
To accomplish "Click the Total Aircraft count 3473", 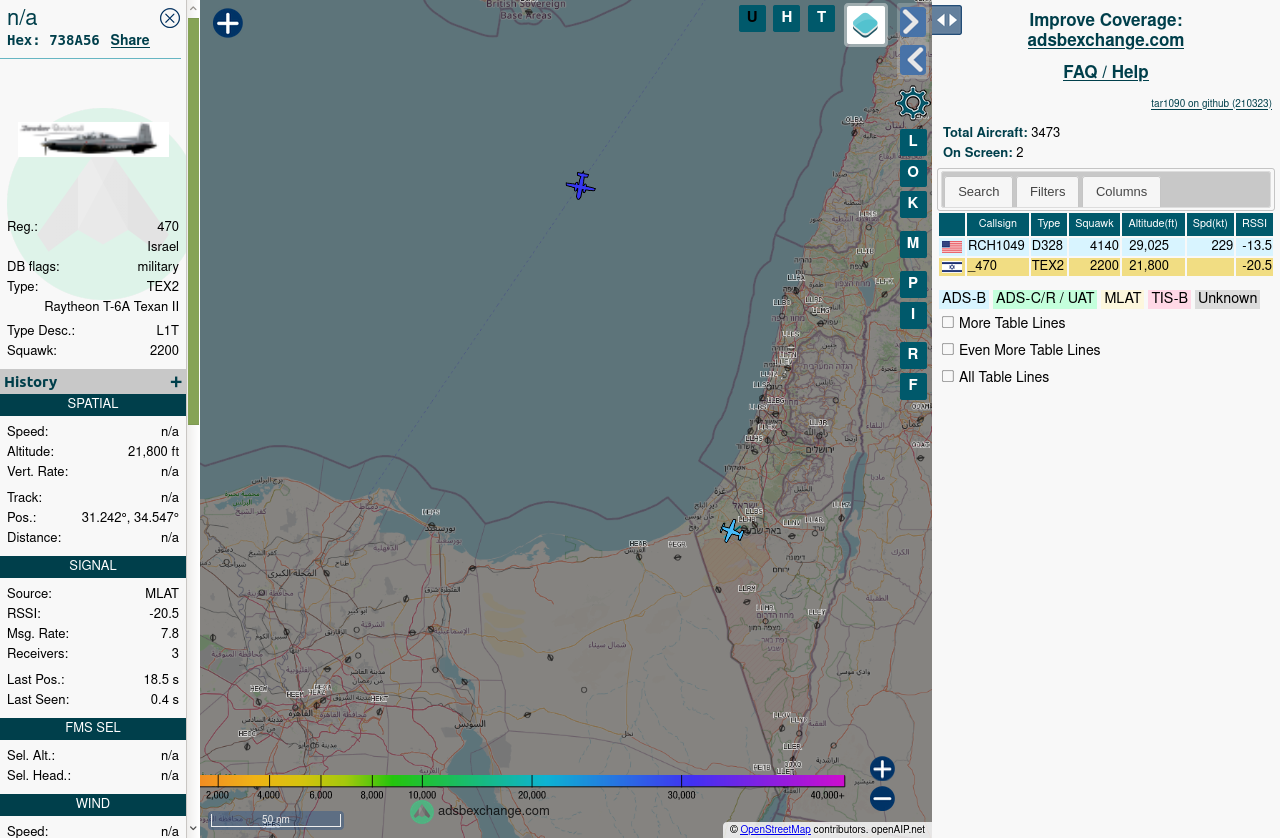I will tap(1045, 133).
